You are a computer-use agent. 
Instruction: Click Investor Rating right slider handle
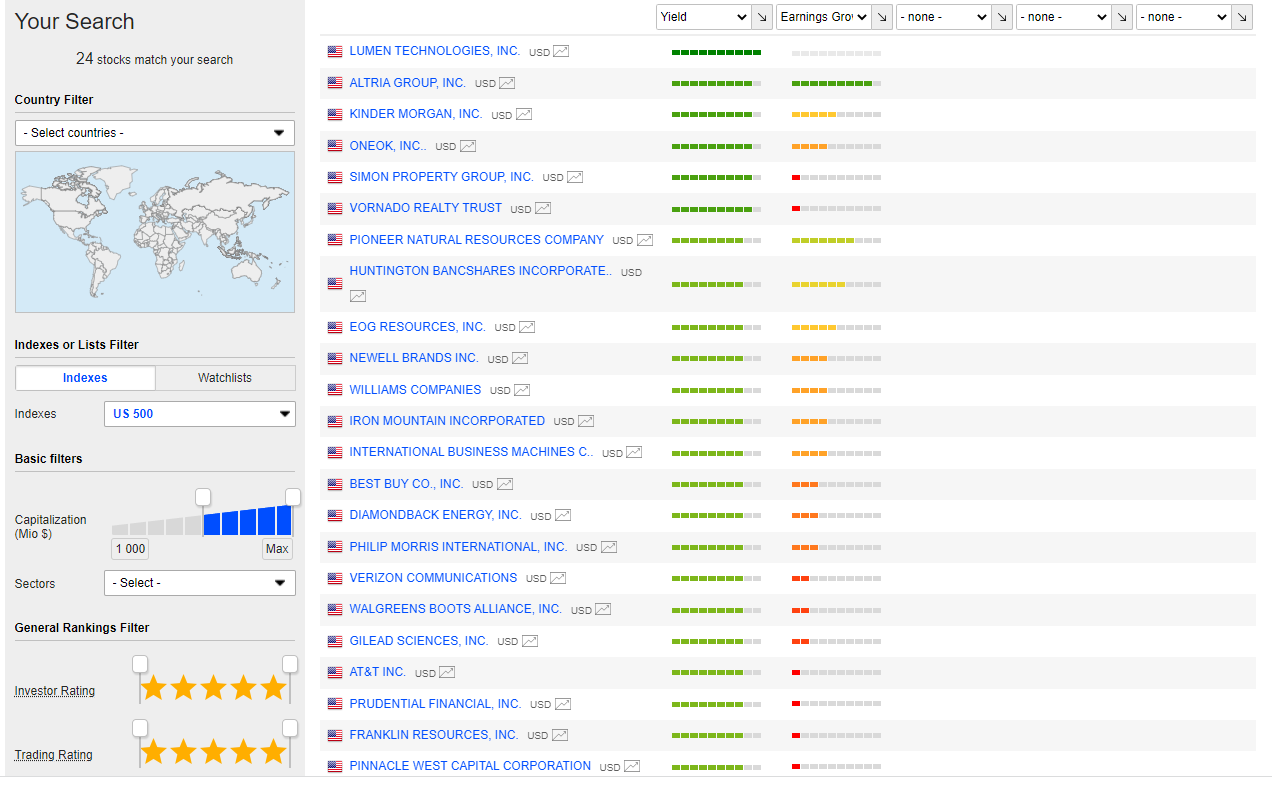(290, 664)
